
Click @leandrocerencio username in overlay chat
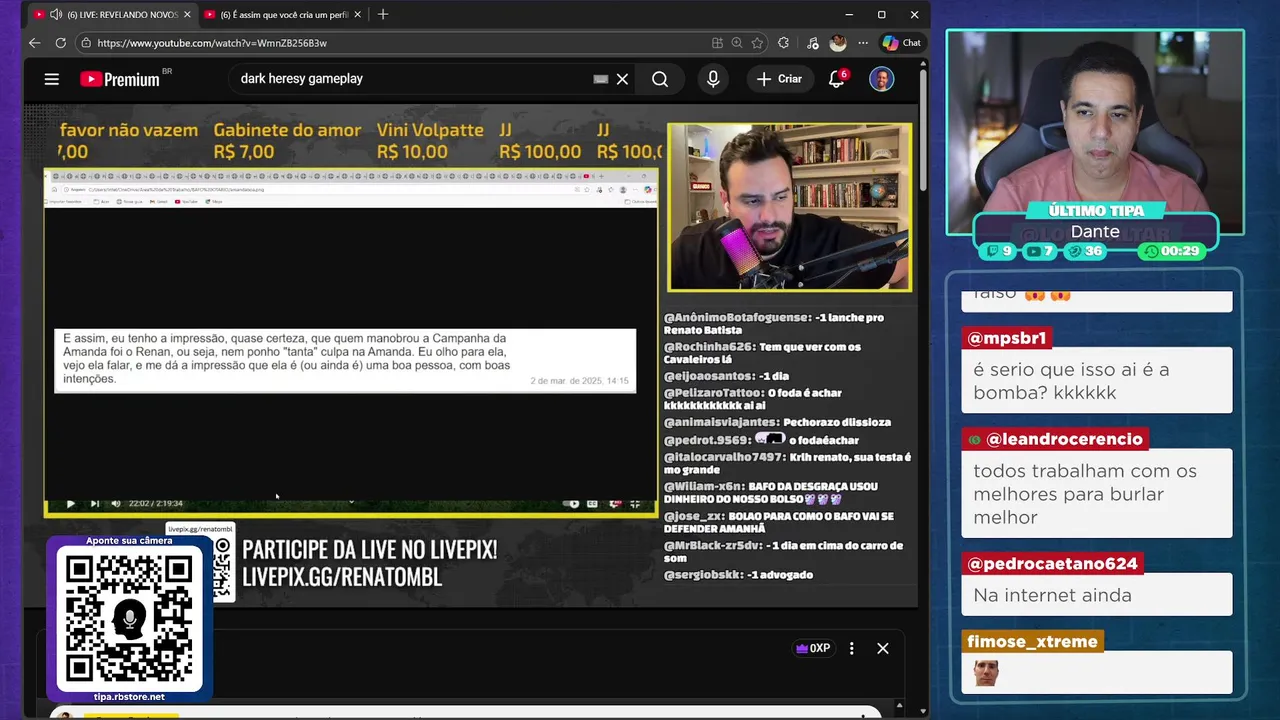(x=1055, y=439)
